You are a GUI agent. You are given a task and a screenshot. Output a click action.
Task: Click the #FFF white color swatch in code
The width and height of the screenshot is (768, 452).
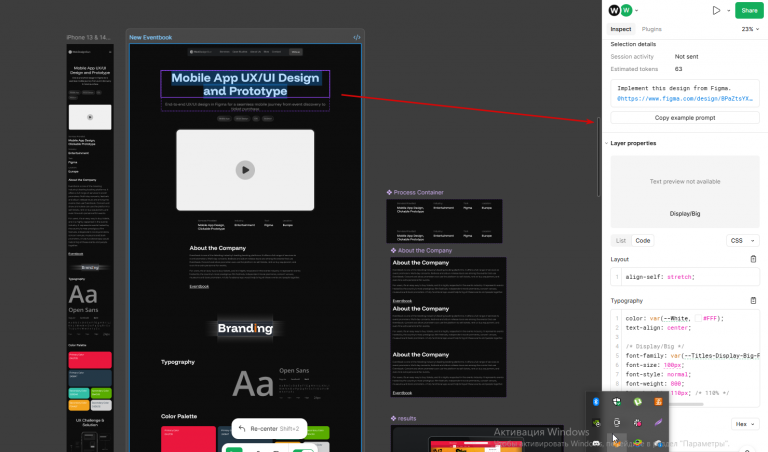698,318
